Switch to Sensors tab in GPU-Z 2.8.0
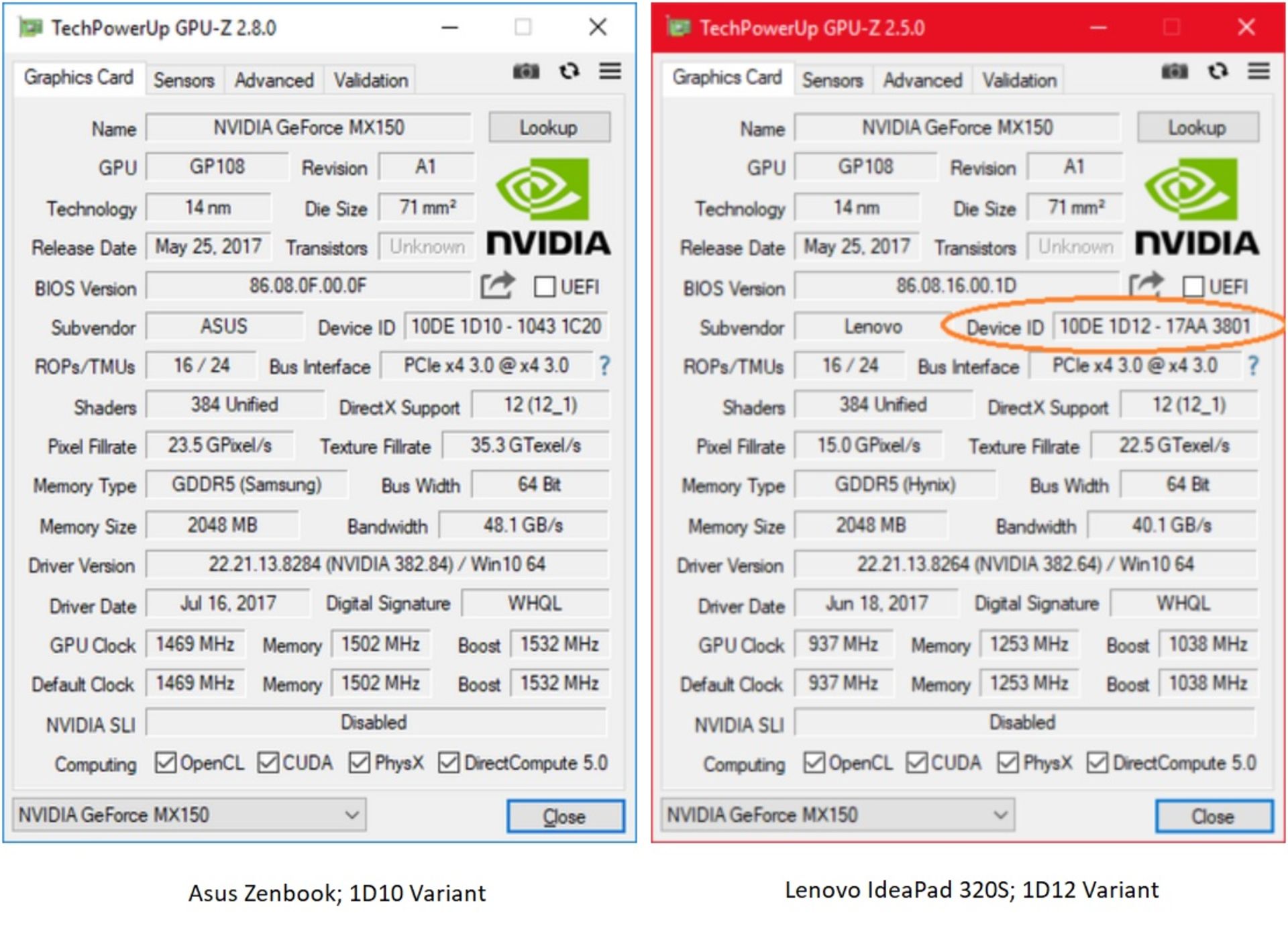The height and width of the screenshot is (950, 1288). (184, 80)
